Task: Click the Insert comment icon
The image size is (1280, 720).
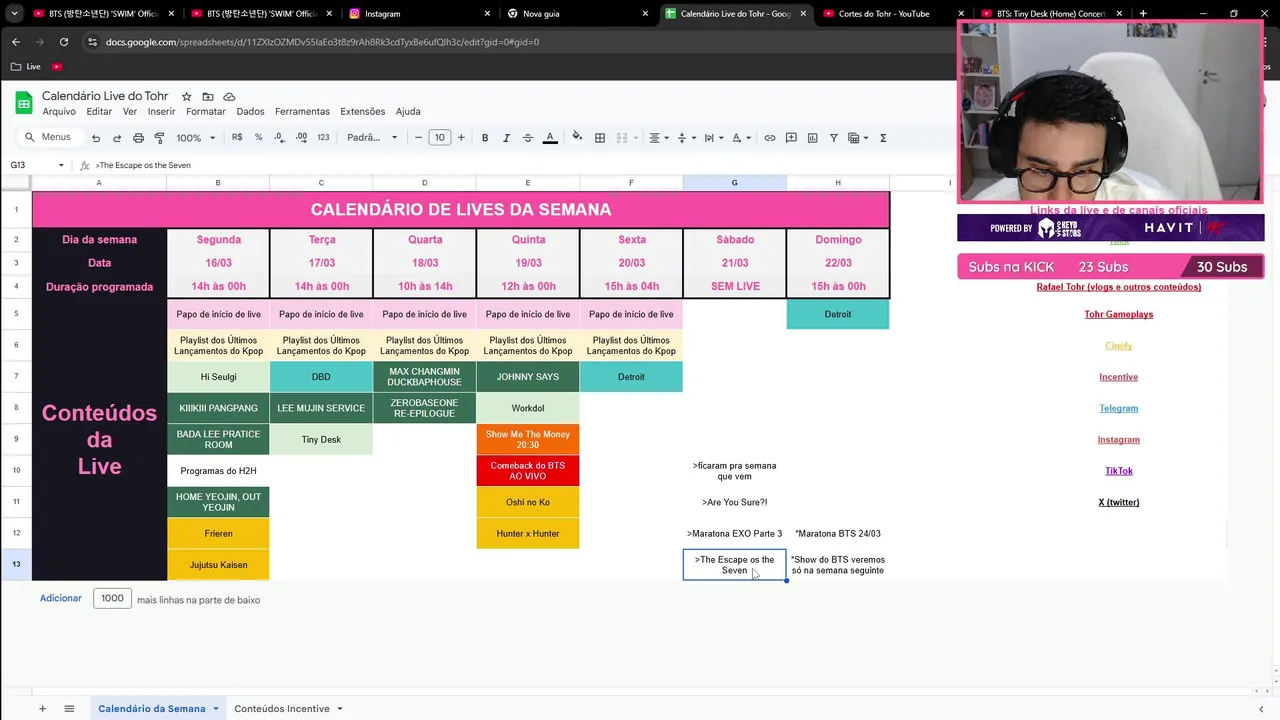Action: click(x=791, y=138)
